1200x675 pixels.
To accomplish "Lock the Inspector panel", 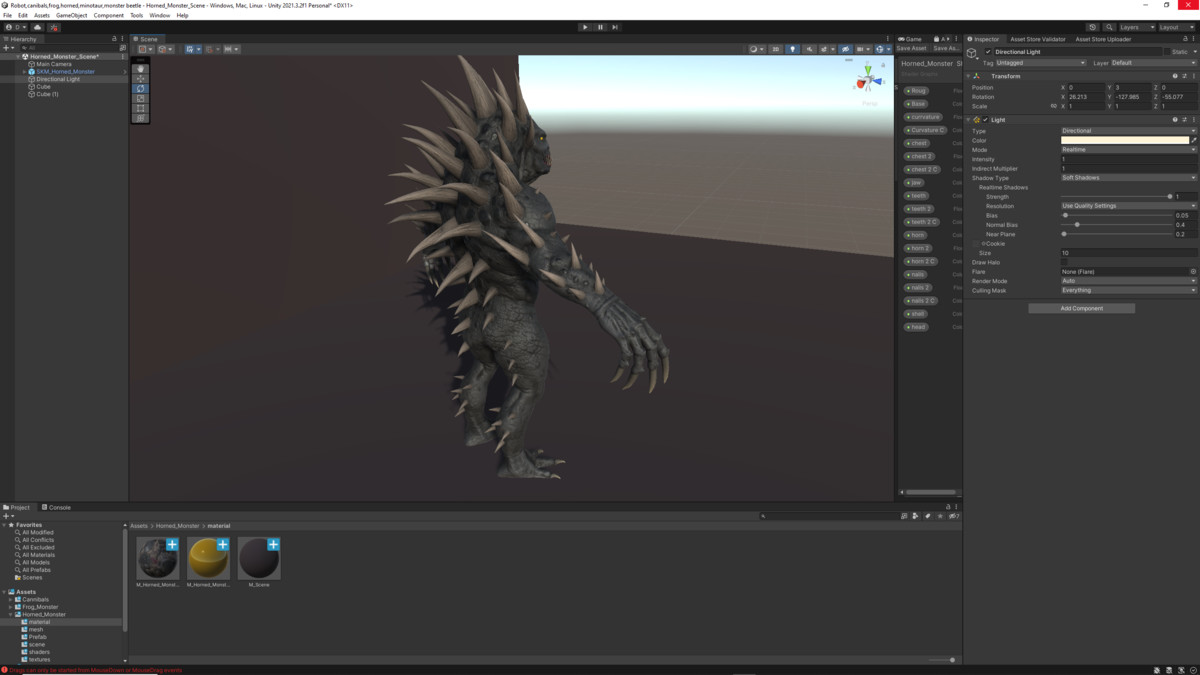I will 1183,39.
